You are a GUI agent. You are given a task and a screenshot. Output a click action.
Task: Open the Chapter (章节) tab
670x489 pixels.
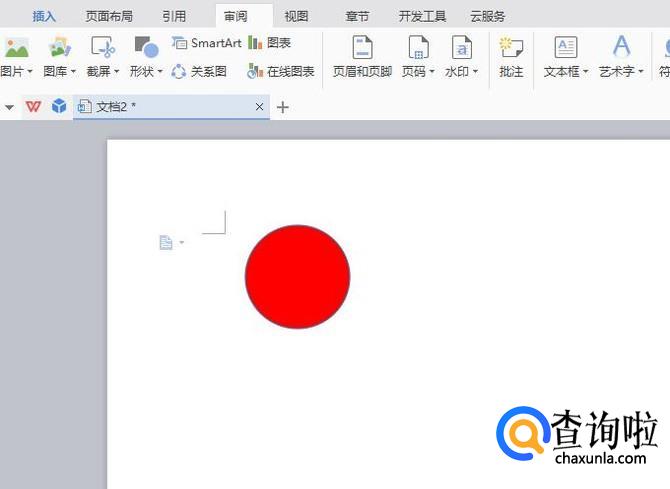357,16
